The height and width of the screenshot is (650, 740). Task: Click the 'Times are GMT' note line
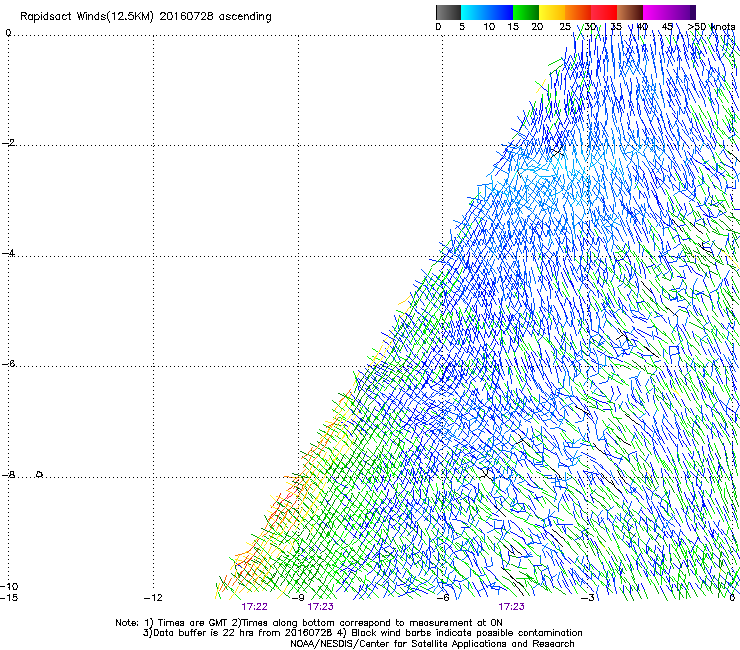(x=309, y=623)
